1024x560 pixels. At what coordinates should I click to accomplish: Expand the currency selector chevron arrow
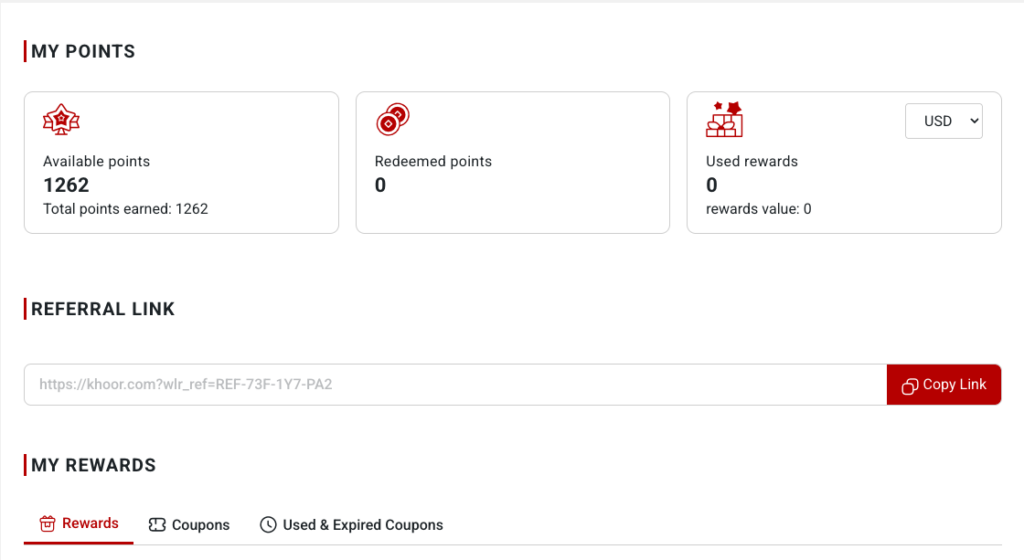click(974, 121)
